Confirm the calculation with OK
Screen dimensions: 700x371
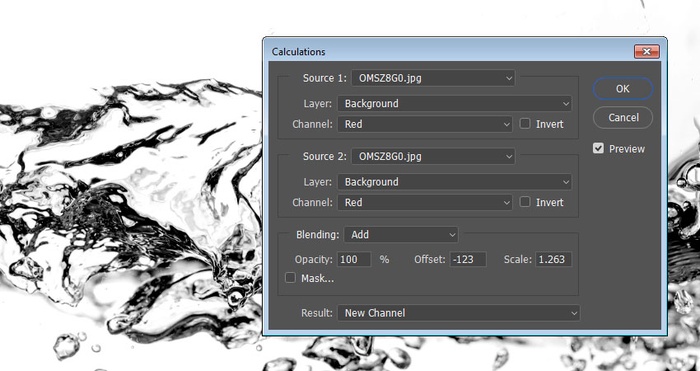(623, 89)
